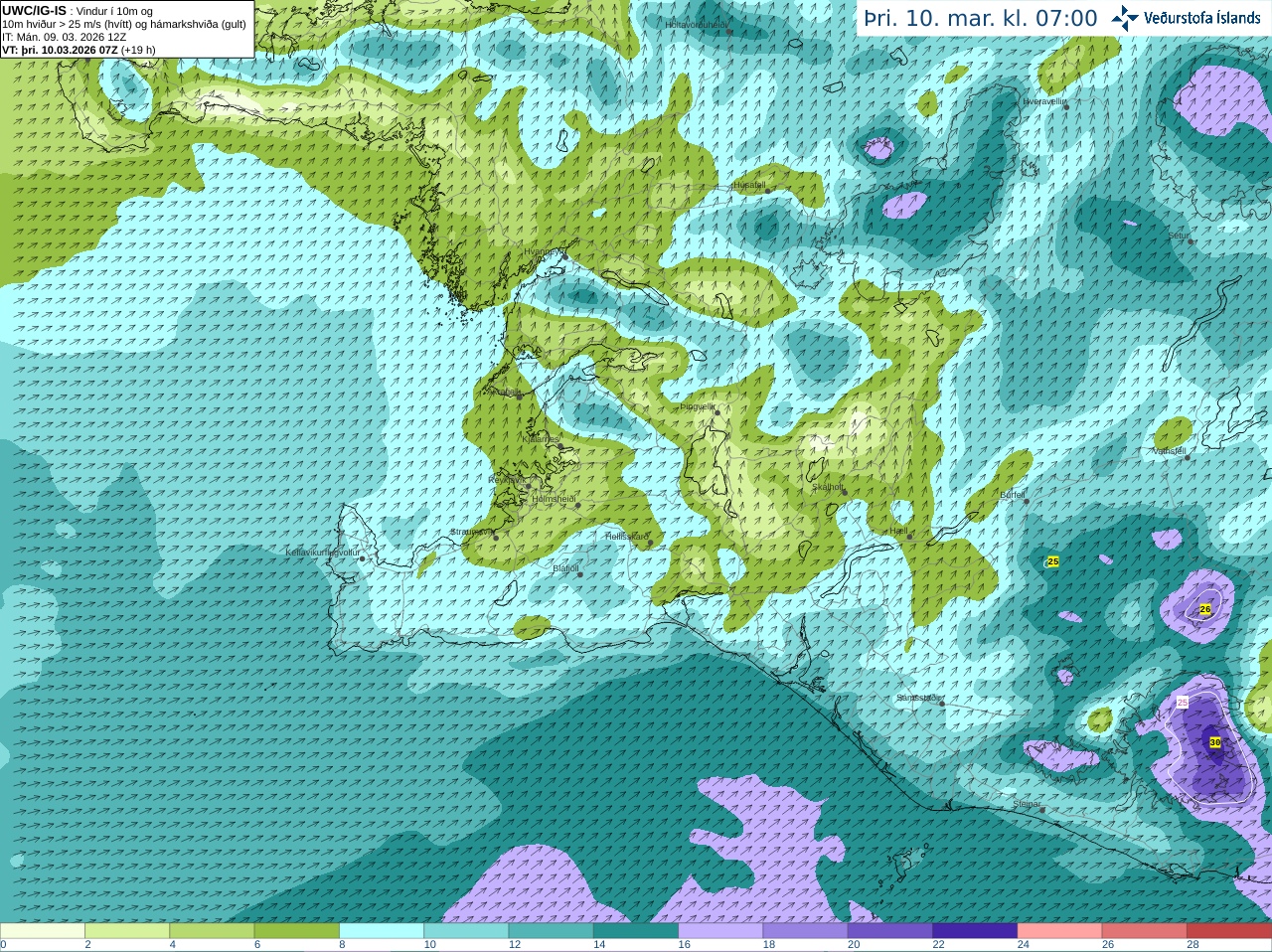Click the Bláfjöll station label

tap(565, 568)
